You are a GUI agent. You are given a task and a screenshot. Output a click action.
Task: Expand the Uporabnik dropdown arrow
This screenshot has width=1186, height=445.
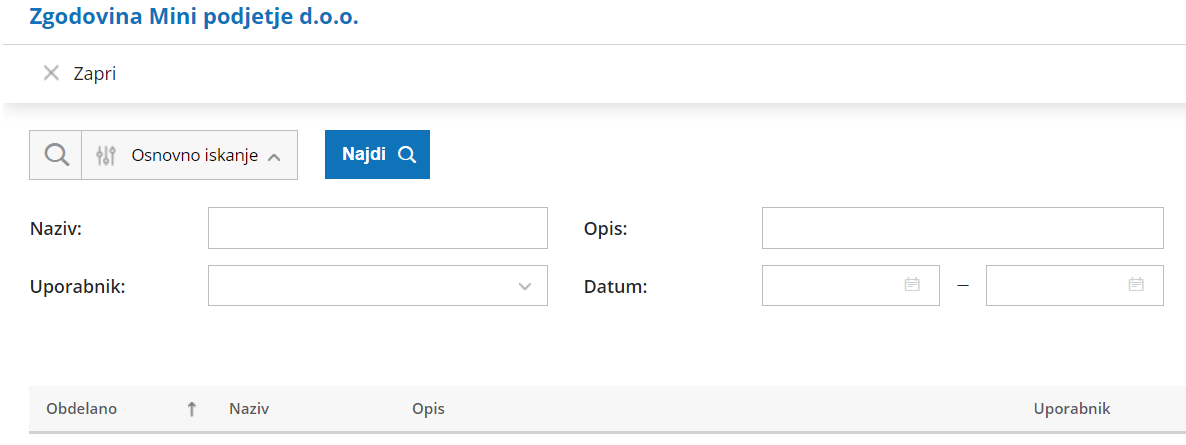pos(526,286)
